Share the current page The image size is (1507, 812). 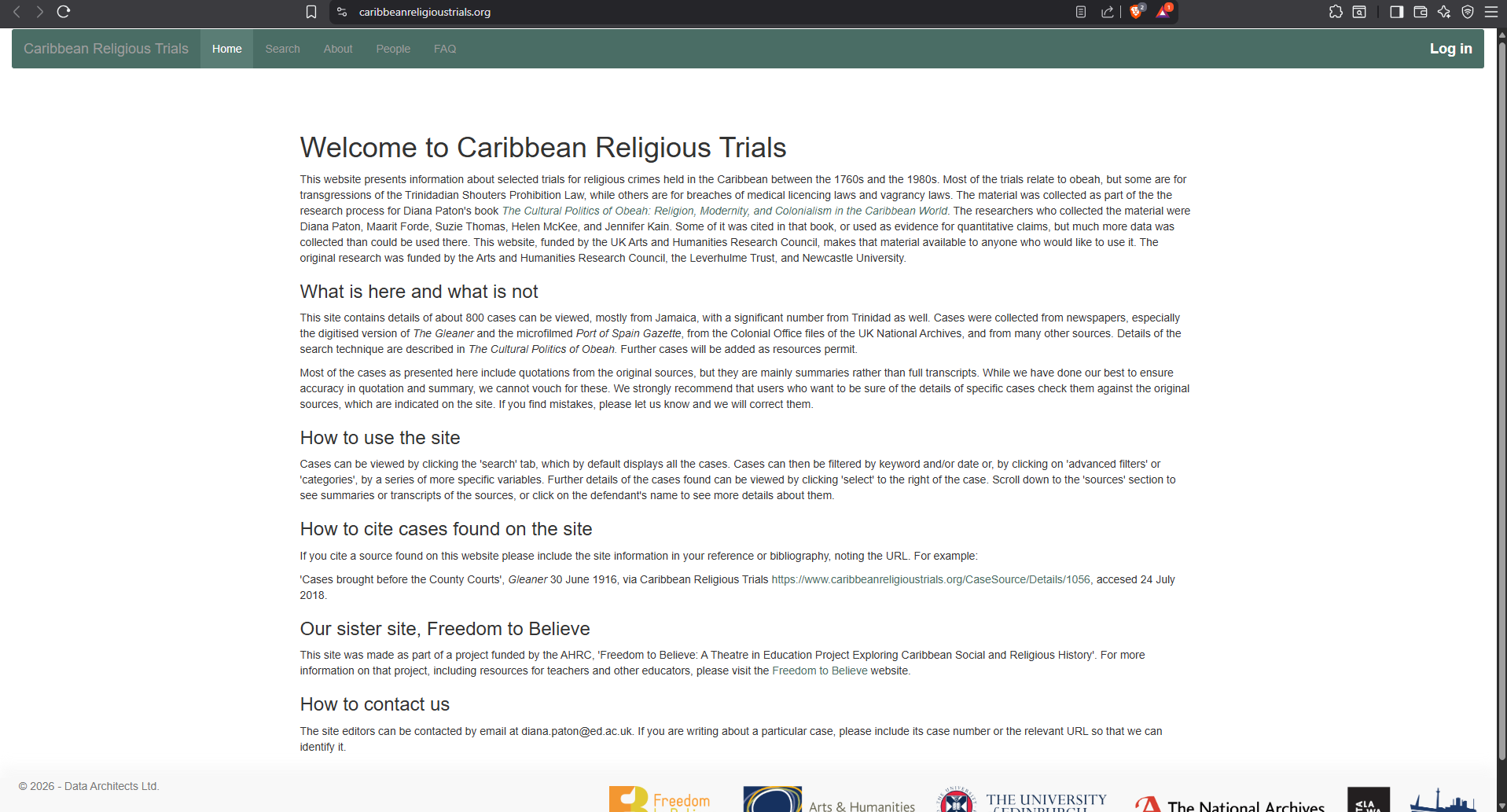(x=1108, y=12)
